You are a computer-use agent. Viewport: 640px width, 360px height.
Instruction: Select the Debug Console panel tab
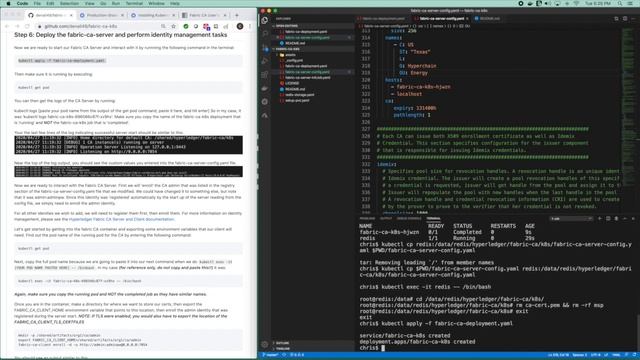(409, 219)
